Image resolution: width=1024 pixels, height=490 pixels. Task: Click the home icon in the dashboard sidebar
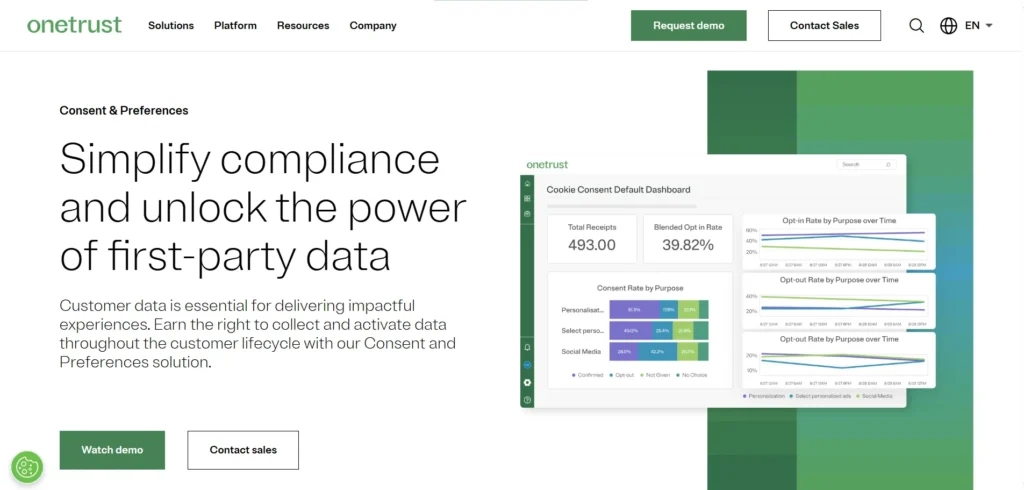[527, 184]
